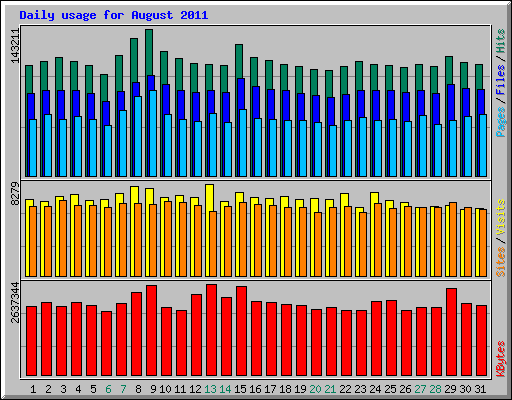This screenshot has width=512, height=400.
Task: Click day 30 on the x-axis
Action: pyautogui.click(x=465, y=389)
